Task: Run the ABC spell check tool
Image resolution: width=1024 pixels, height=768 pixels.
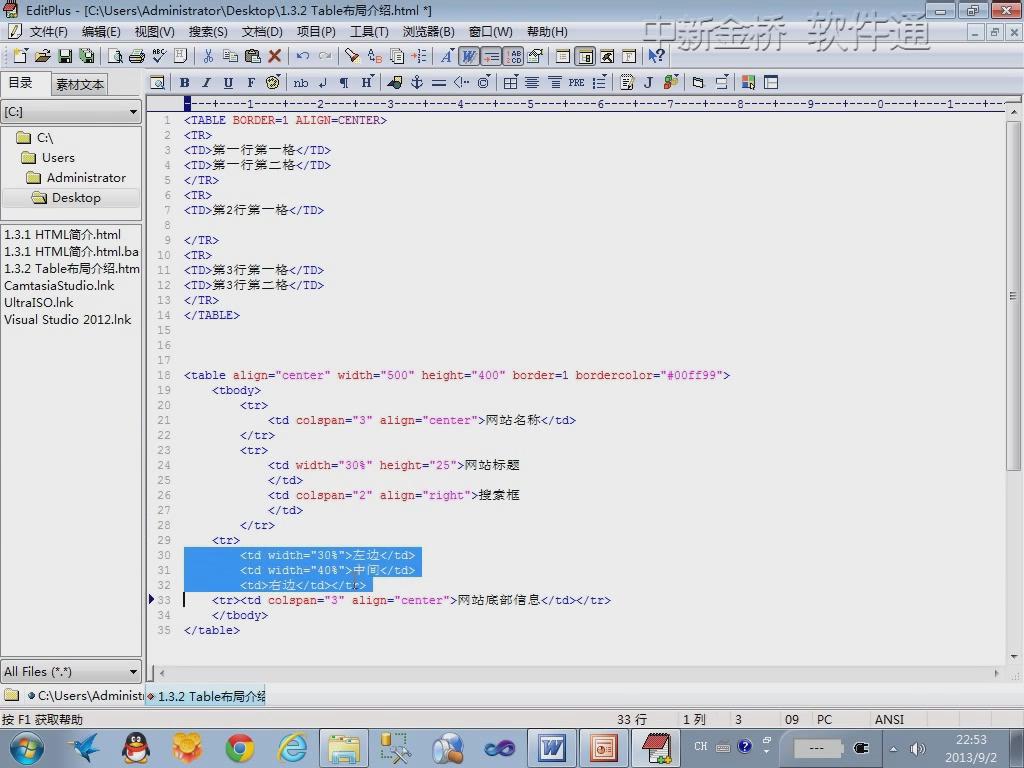Action: point(159,56)
